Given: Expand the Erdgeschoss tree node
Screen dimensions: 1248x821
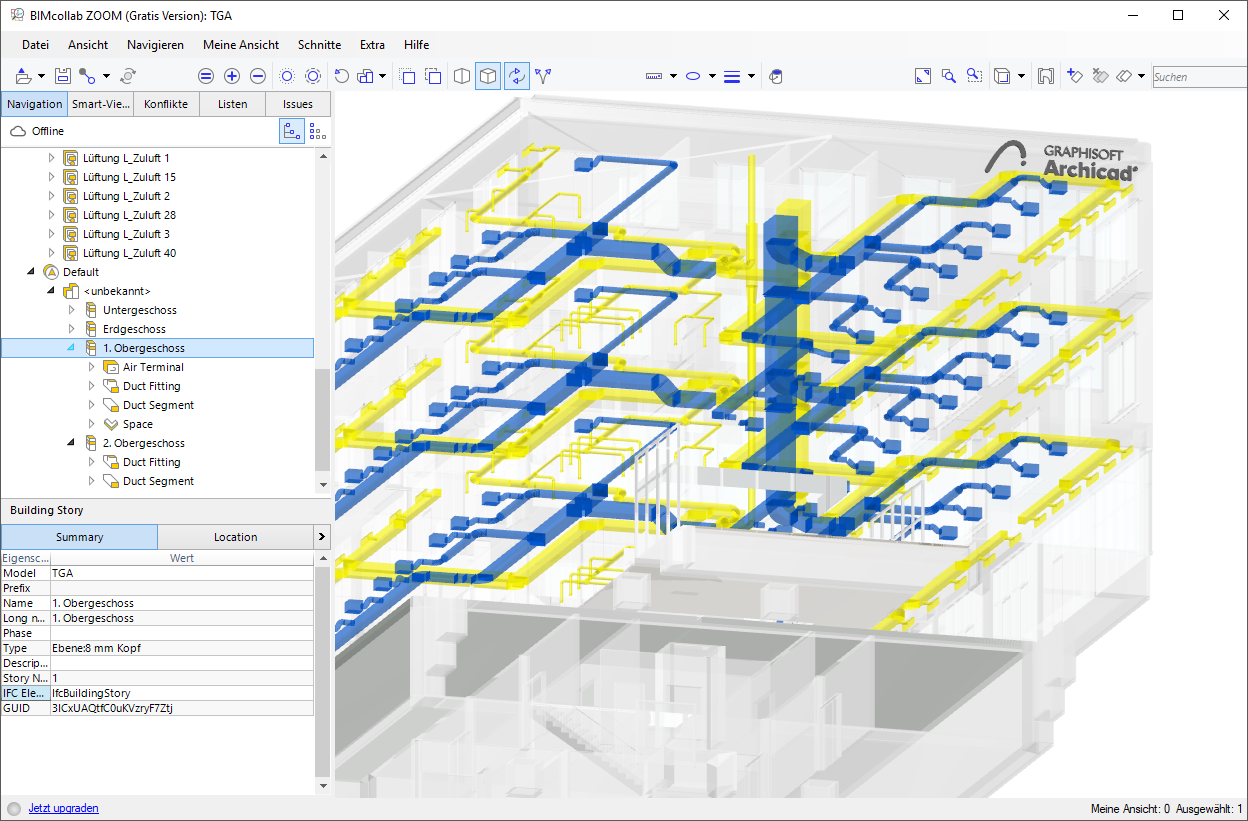Looking at the screenshot, I should coord(72,329).
